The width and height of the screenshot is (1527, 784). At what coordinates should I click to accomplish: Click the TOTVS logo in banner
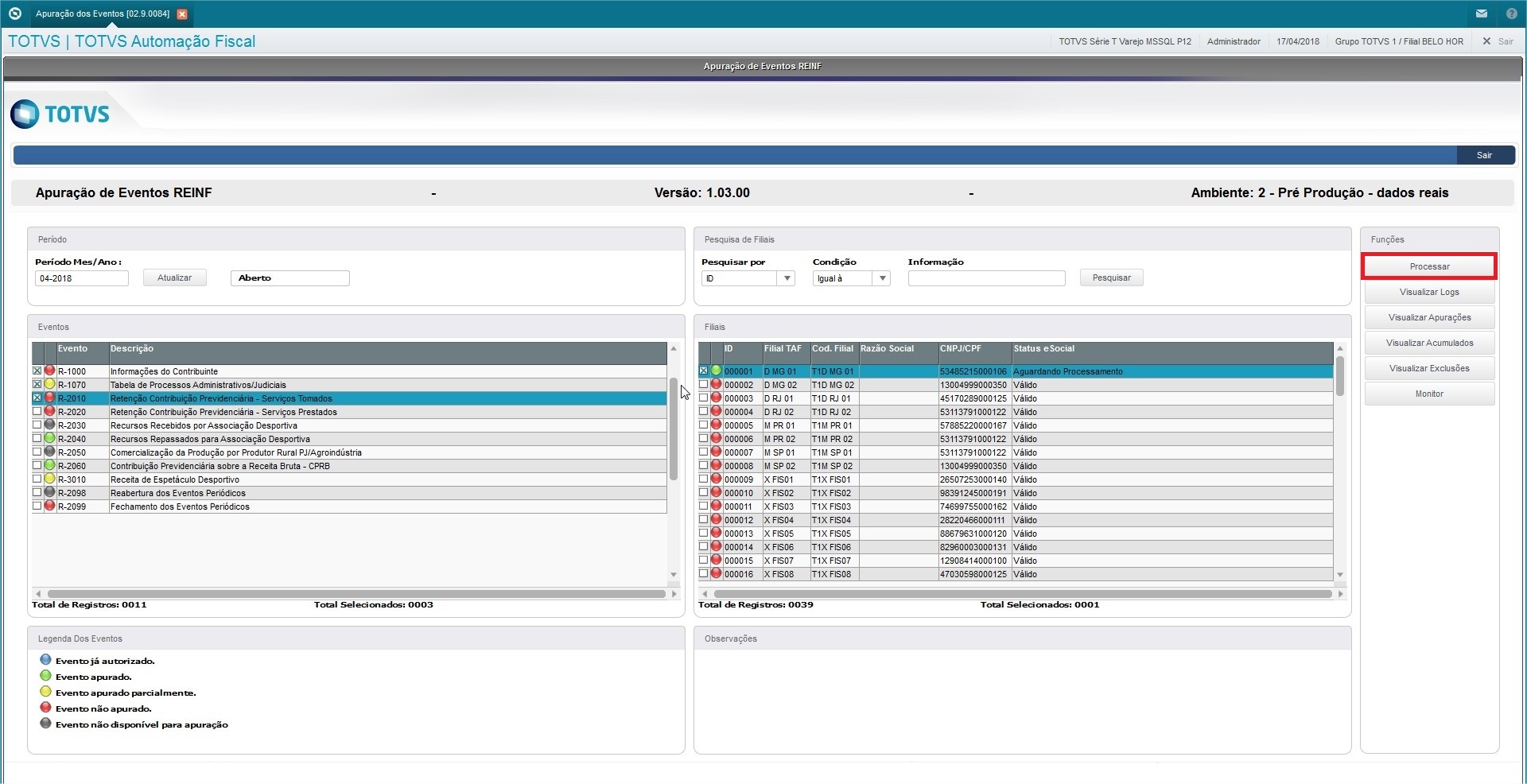pyautogui.click(x=60, y=114)
